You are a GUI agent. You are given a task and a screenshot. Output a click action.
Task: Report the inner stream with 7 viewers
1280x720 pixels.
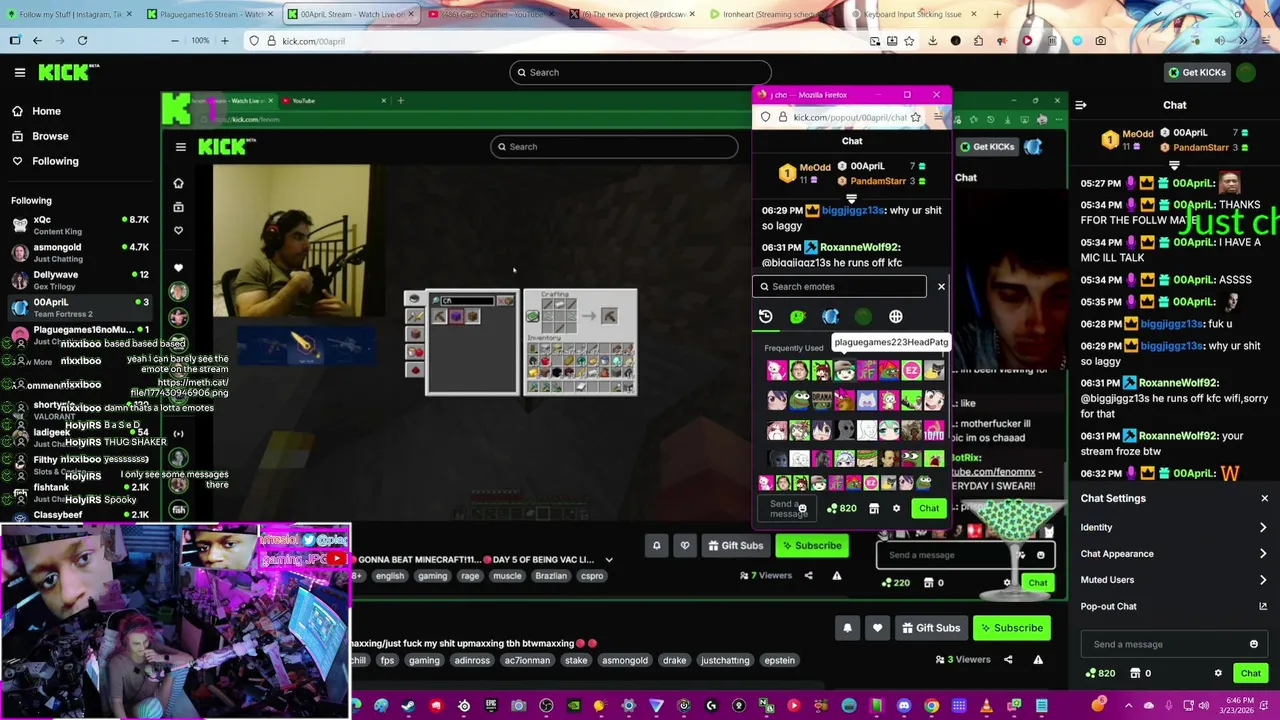point(837,575)
